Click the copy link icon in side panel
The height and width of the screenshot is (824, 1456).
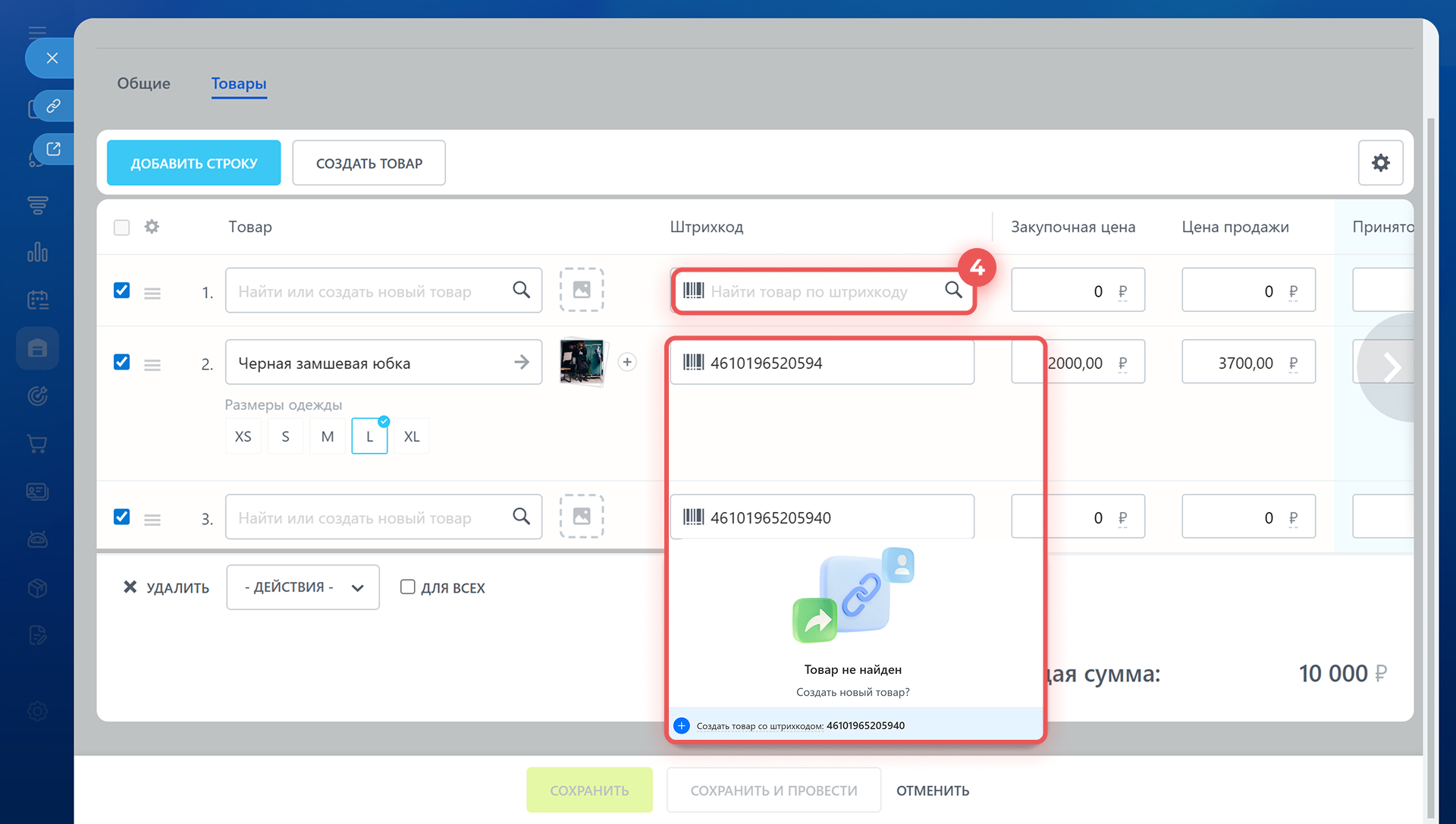(53, 106)
